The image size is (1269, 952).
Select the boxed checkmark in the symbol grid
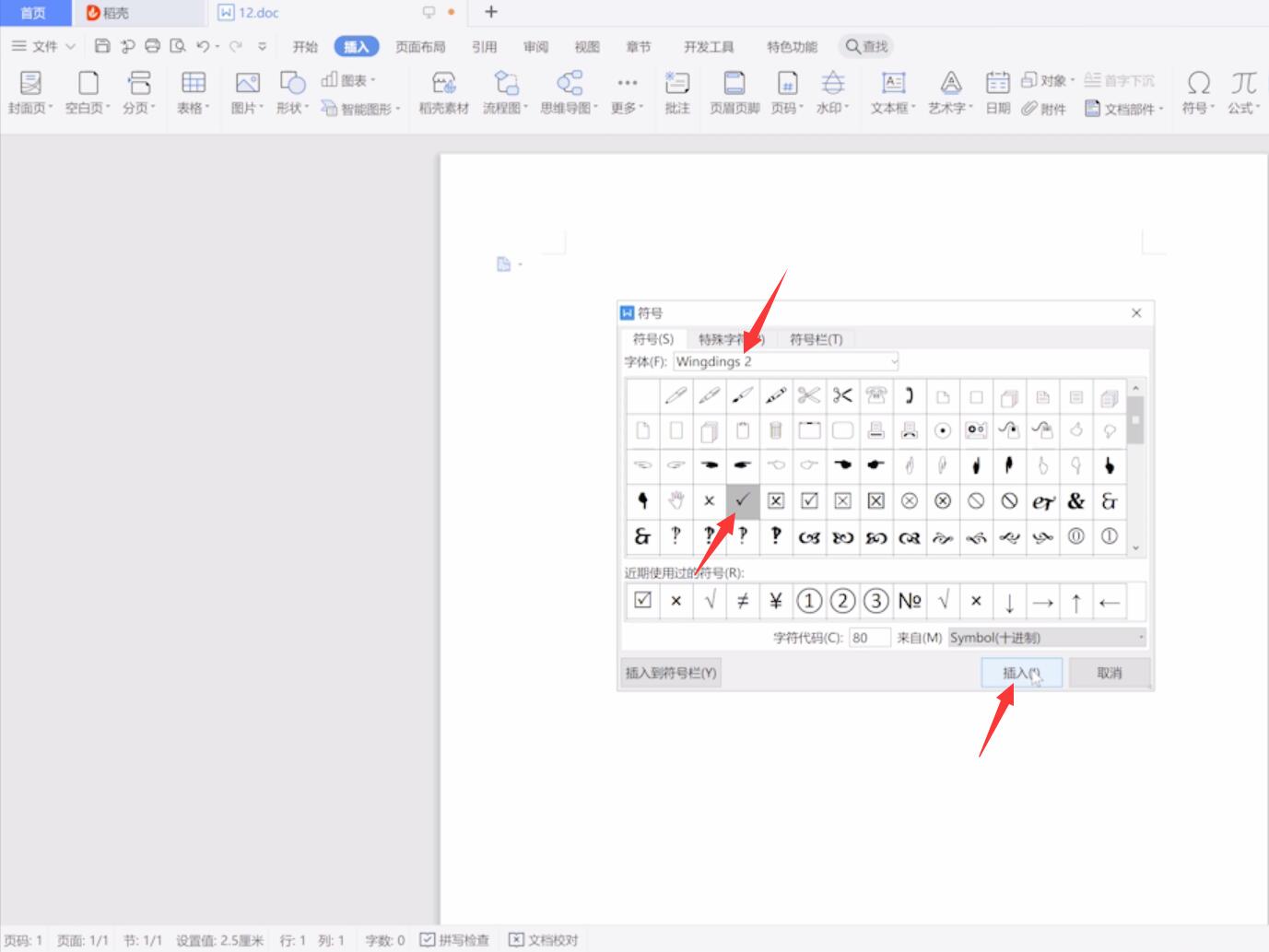click(x=809, y=501)
